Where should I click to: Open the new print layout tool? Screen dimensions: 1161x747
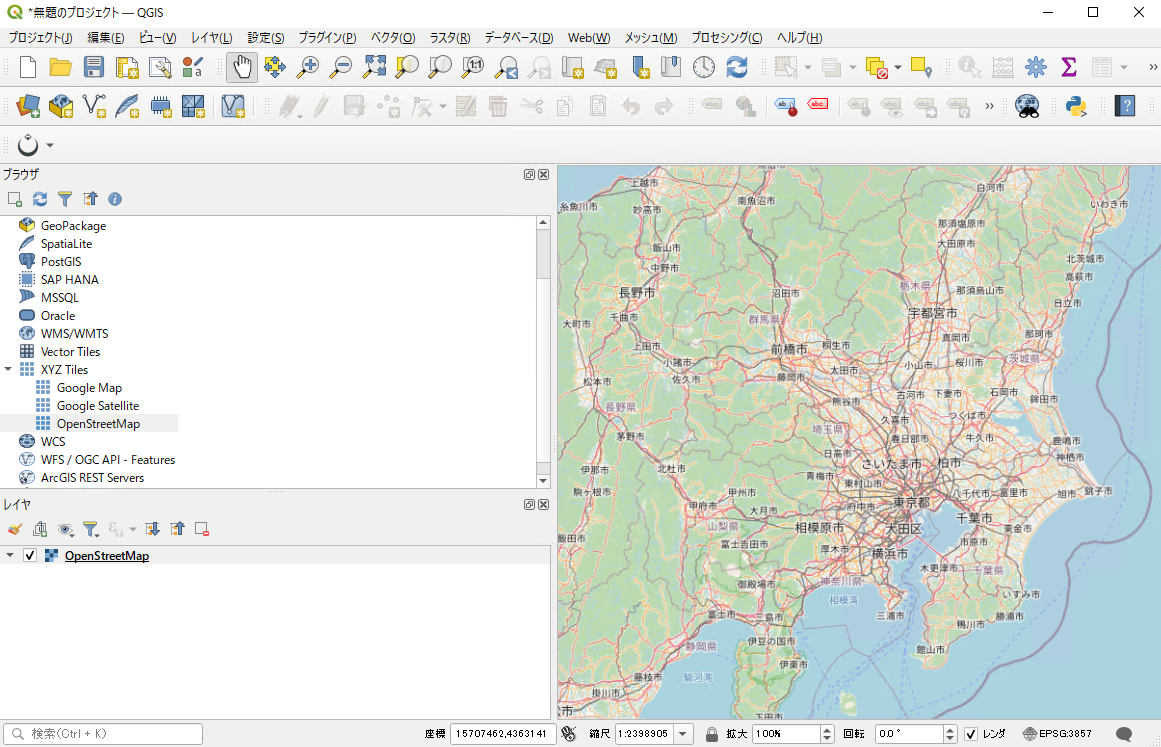(x=127, y=67)
